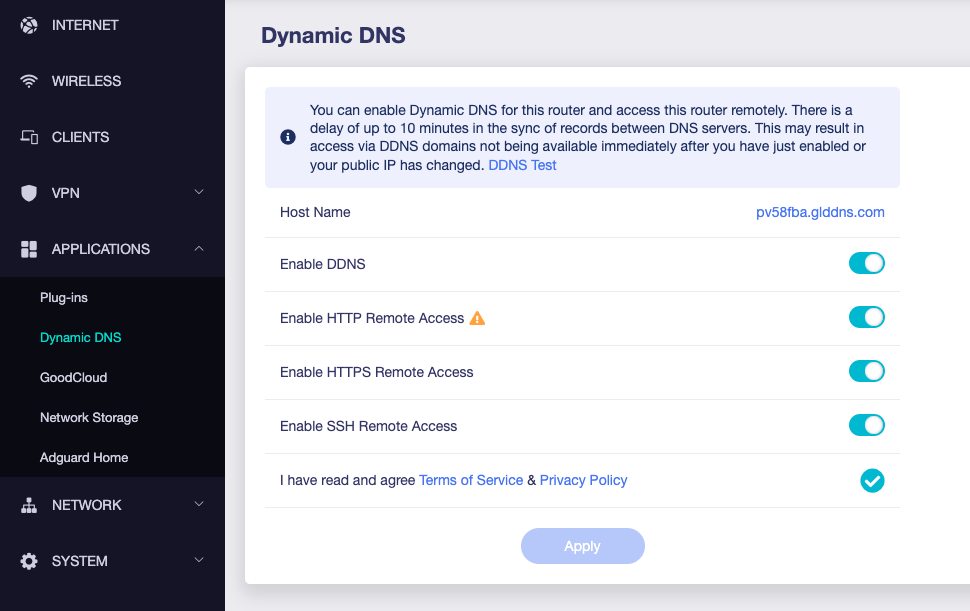The width and height of the screenshot is (970, 611).
Task: Click the VPN shield icon
Action: coord(28,193)
